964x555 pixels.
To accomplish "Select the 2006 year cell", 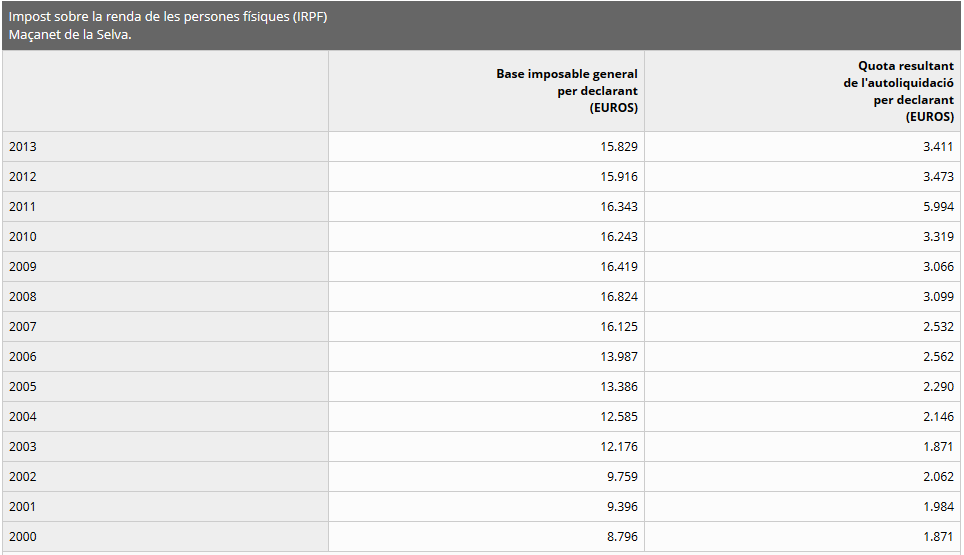I will (x=23, y=357).
